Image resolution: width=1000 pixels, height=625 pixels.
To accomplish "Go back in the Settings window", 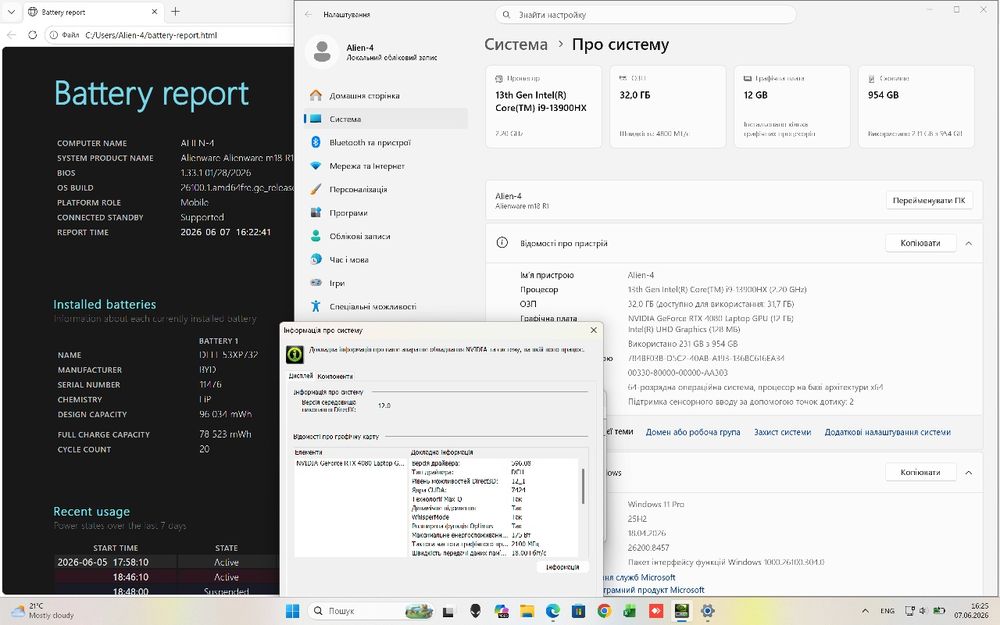I will point(309,14).
